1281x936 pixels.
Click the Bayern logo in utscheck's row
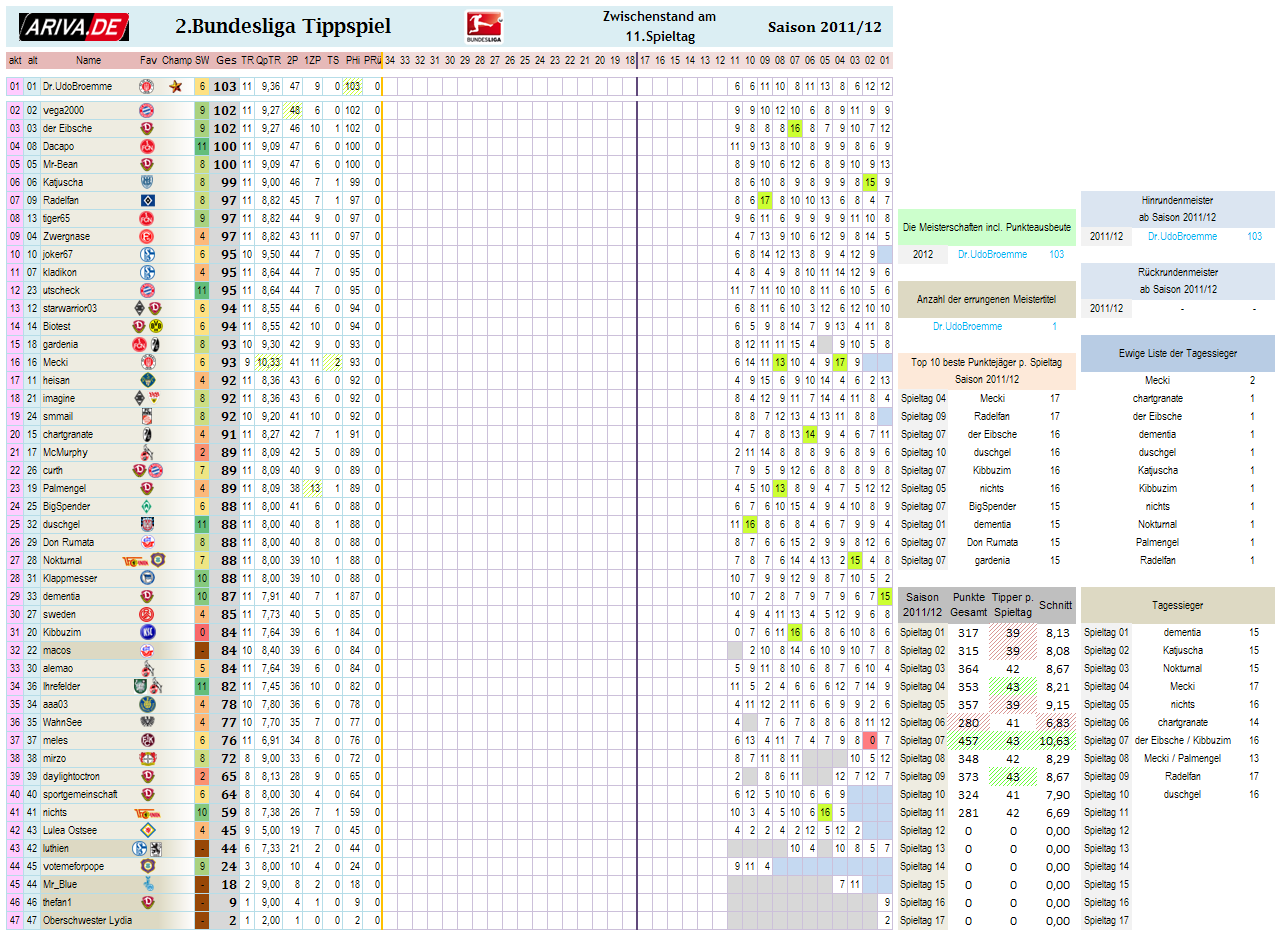click(147, 290)
